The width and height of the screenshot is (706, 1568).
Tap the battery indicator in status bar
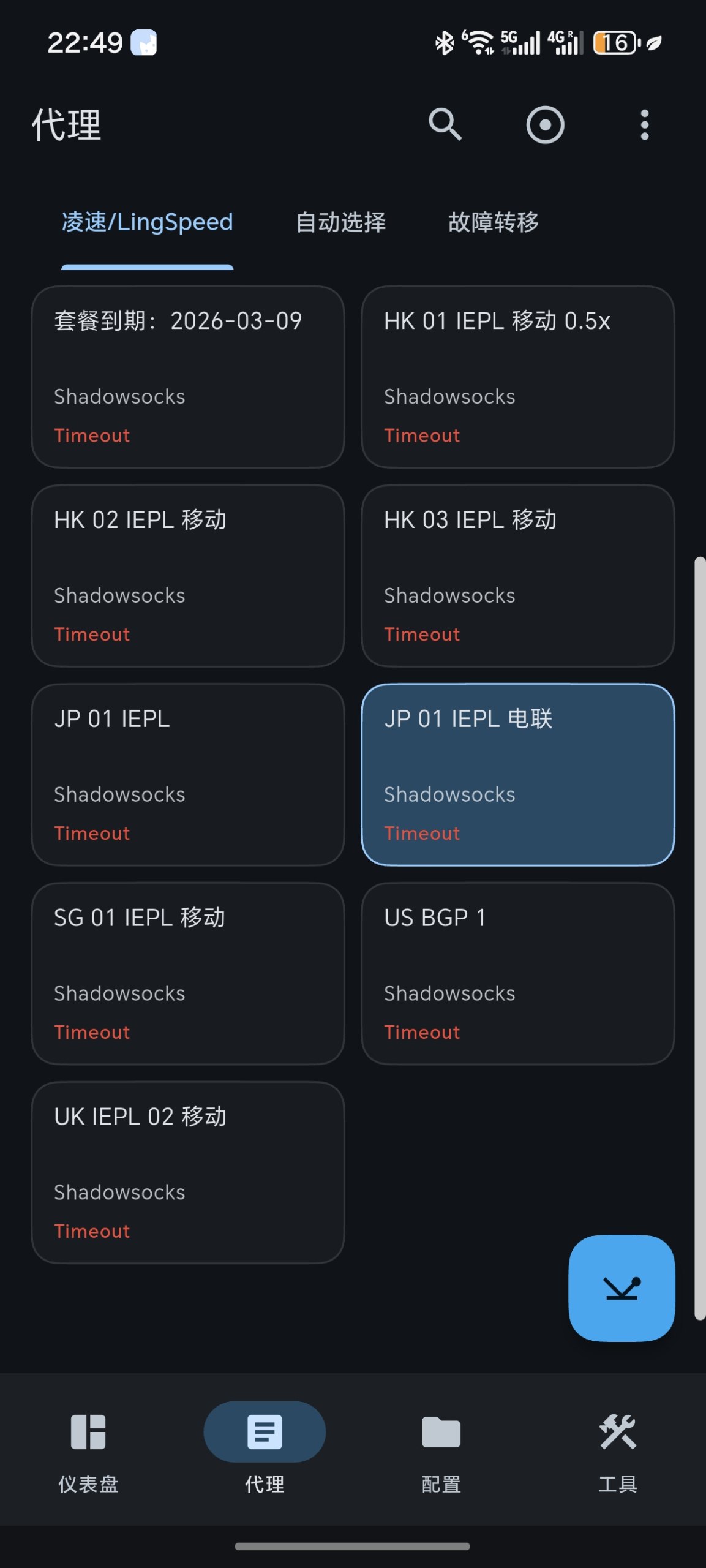[617, 43]
